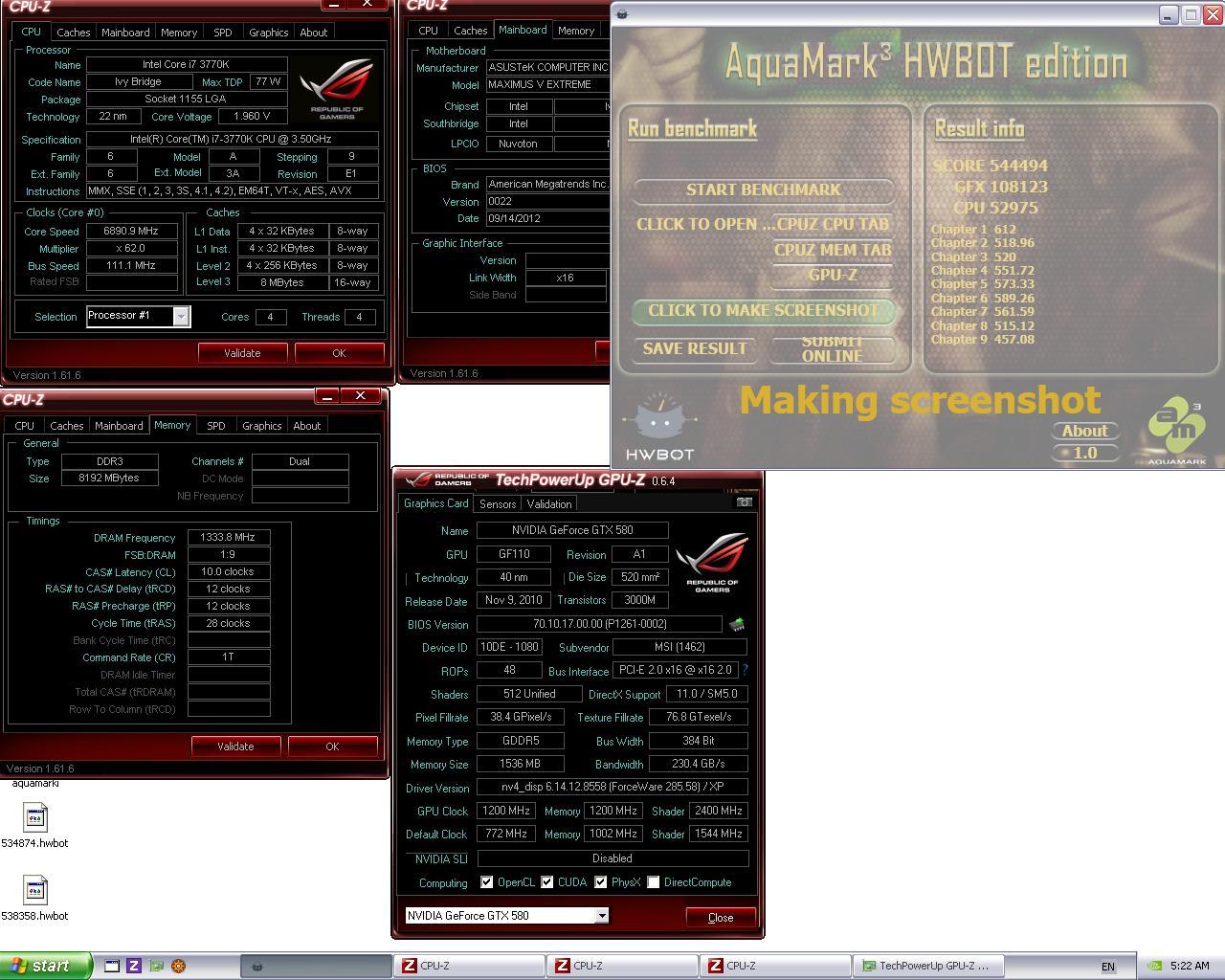The width and height of the screenshot is (1225, 980).
Task: Open Mainboard tab in the CPU-Z CPU window
Action: point(125,33)
